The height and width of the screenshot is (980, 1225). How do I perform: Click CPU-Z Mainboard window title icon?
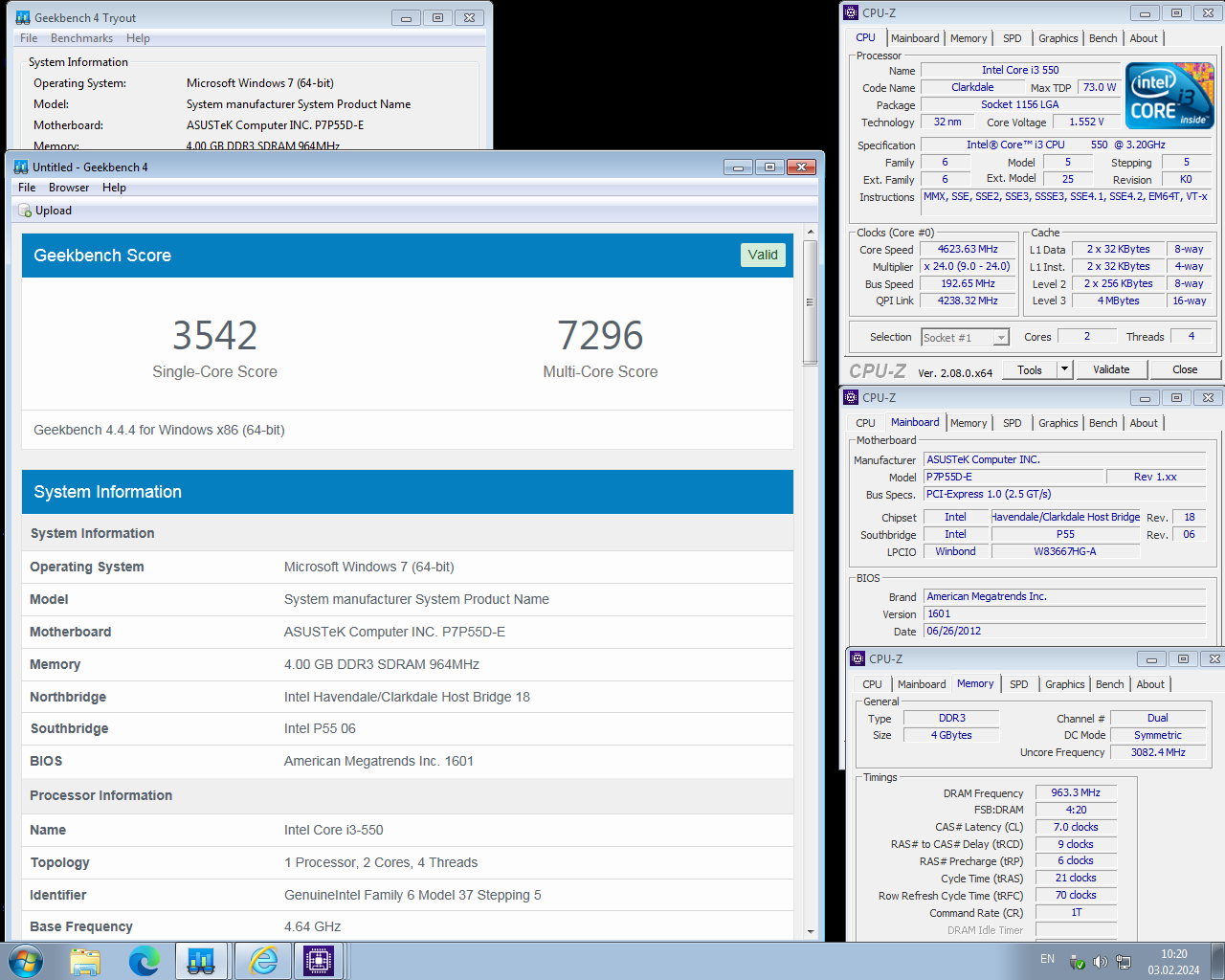(851, 397)
